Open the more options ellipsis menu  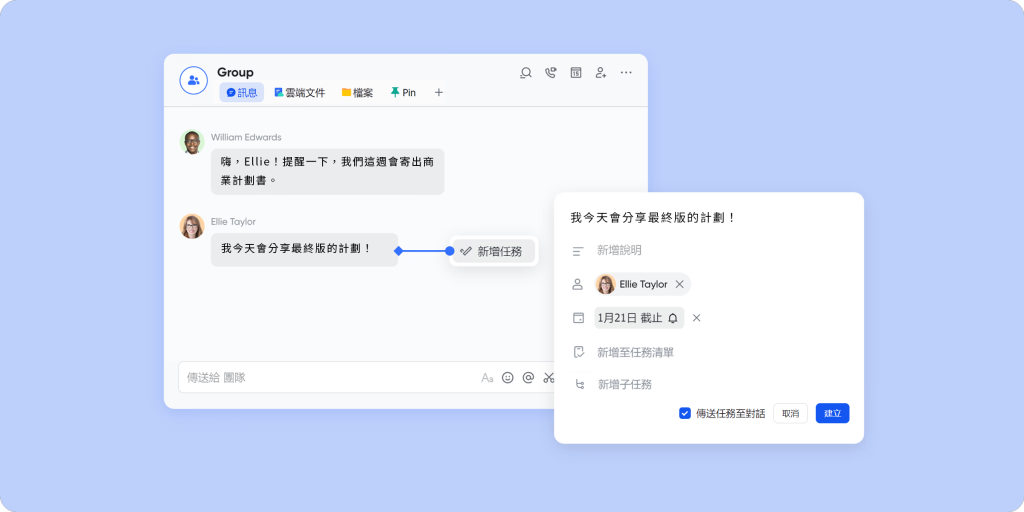click(626, 72)
